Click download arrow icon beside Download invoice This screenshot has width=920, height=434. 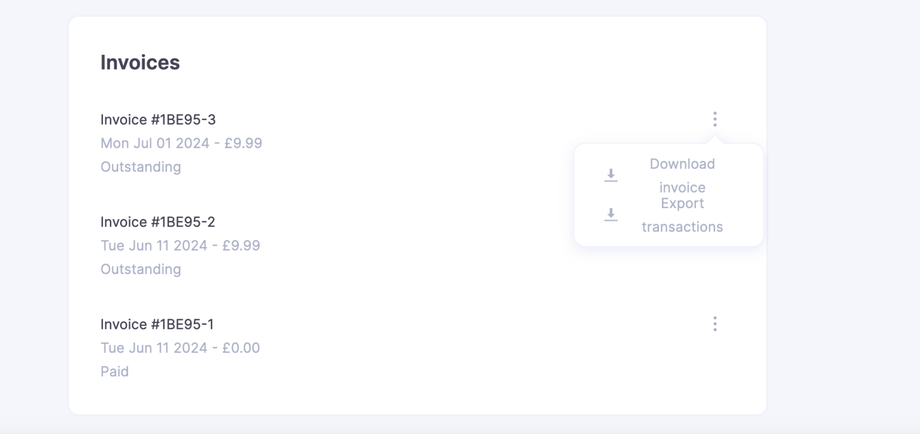(x=611, y=176)
